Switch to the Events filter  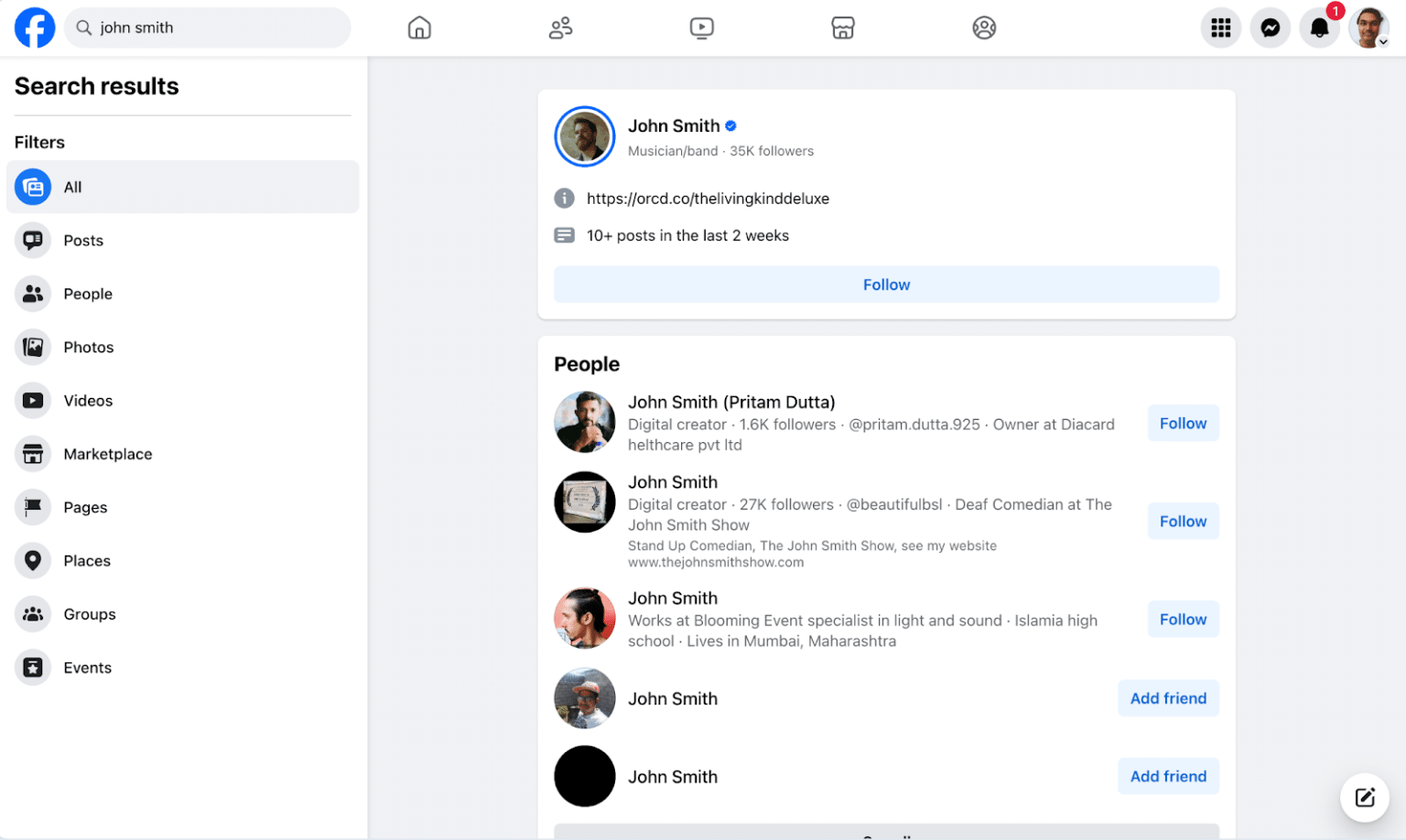click(87, 668)
